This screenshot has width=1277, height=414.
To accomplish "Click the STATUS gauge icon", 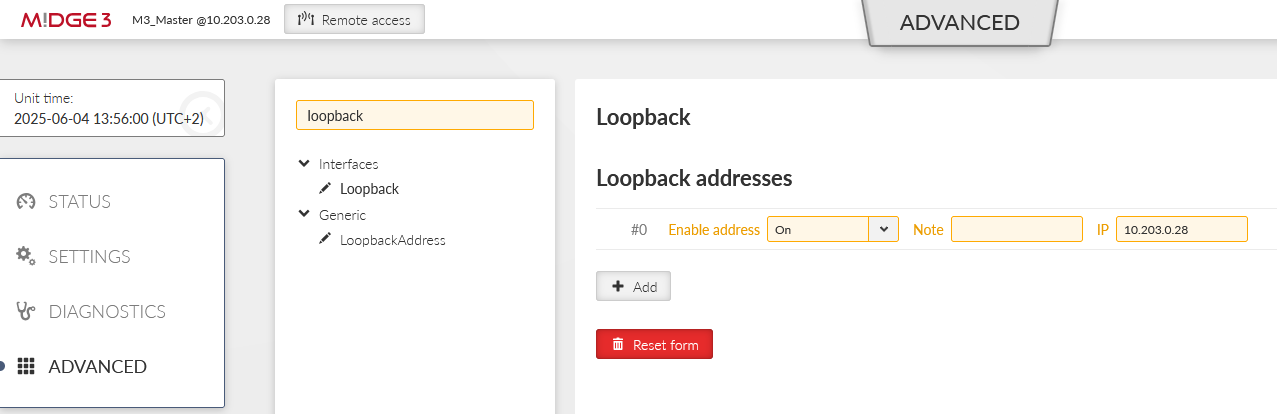I will 26,201.
